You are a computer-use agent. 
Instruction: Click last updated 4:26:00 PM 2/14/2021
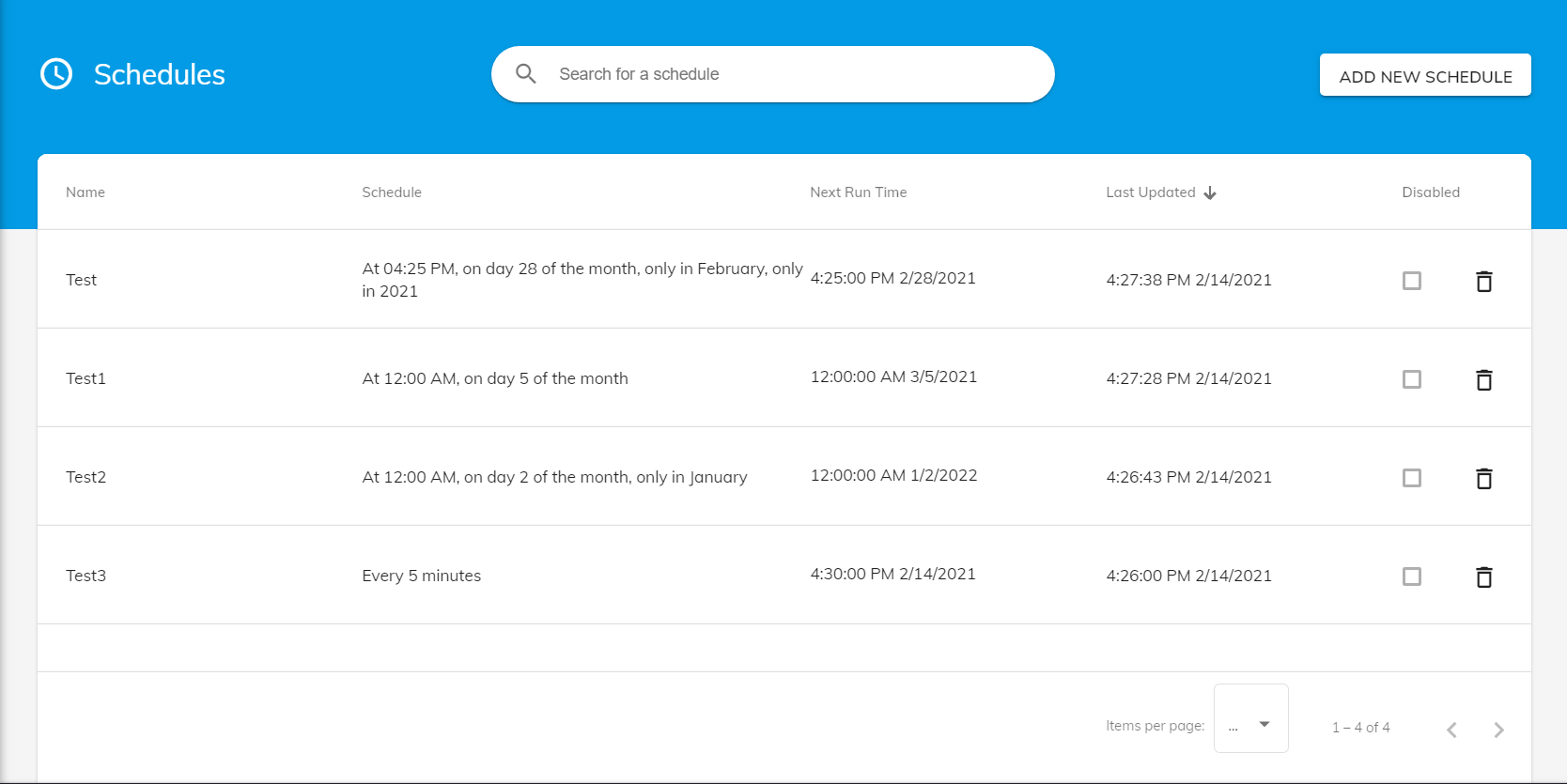(1188, 576)
